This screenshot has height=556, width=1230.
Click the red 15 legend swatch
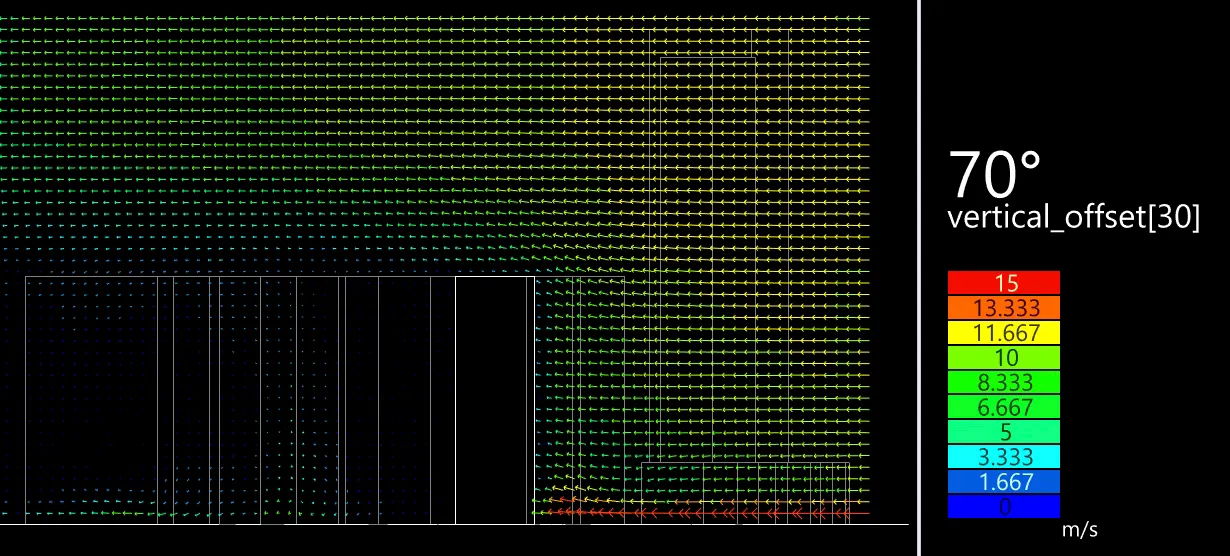coord(1004,282)
